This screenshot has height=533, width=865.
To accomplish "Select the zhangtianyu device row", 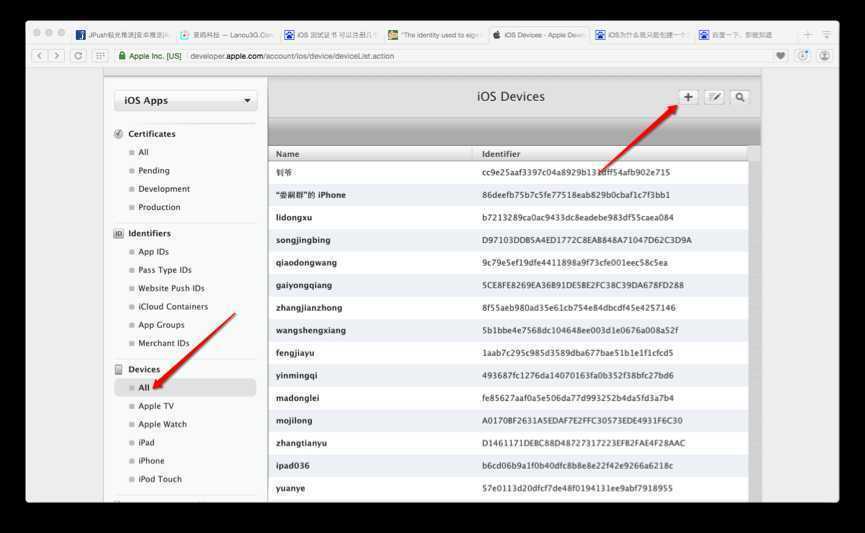I will pyautogui.click(x=508, y=443).
